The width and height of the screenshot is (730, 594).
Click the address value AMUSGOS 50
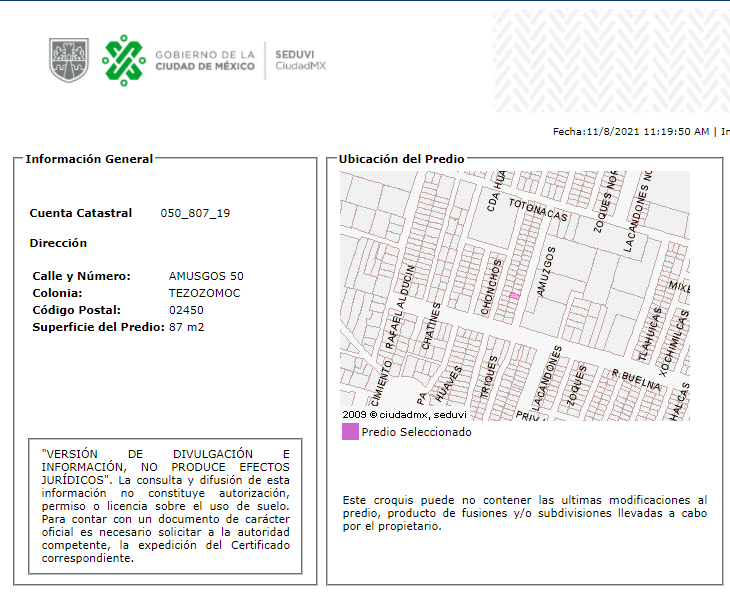206,276
